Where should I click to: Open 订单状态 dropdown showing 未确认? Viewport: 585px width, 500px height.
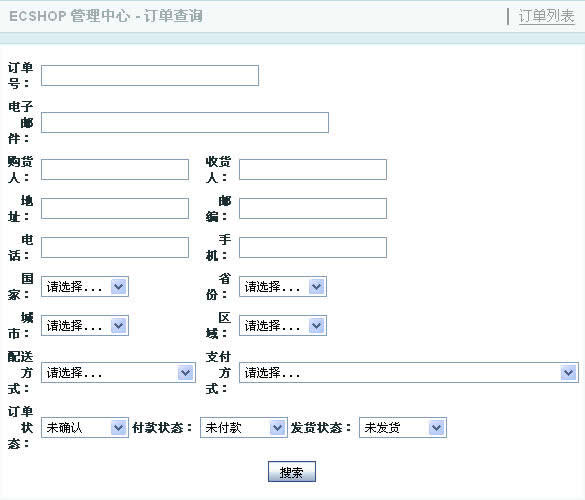(x=85, y=428)
